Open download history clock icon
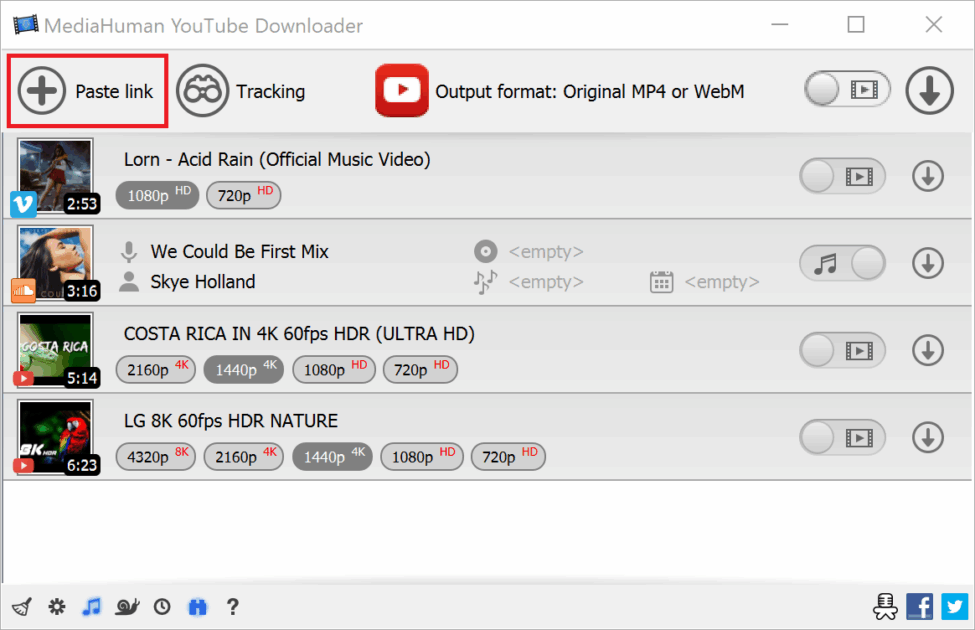Viewport: 975px width, 630px height. tap(162, 606)
